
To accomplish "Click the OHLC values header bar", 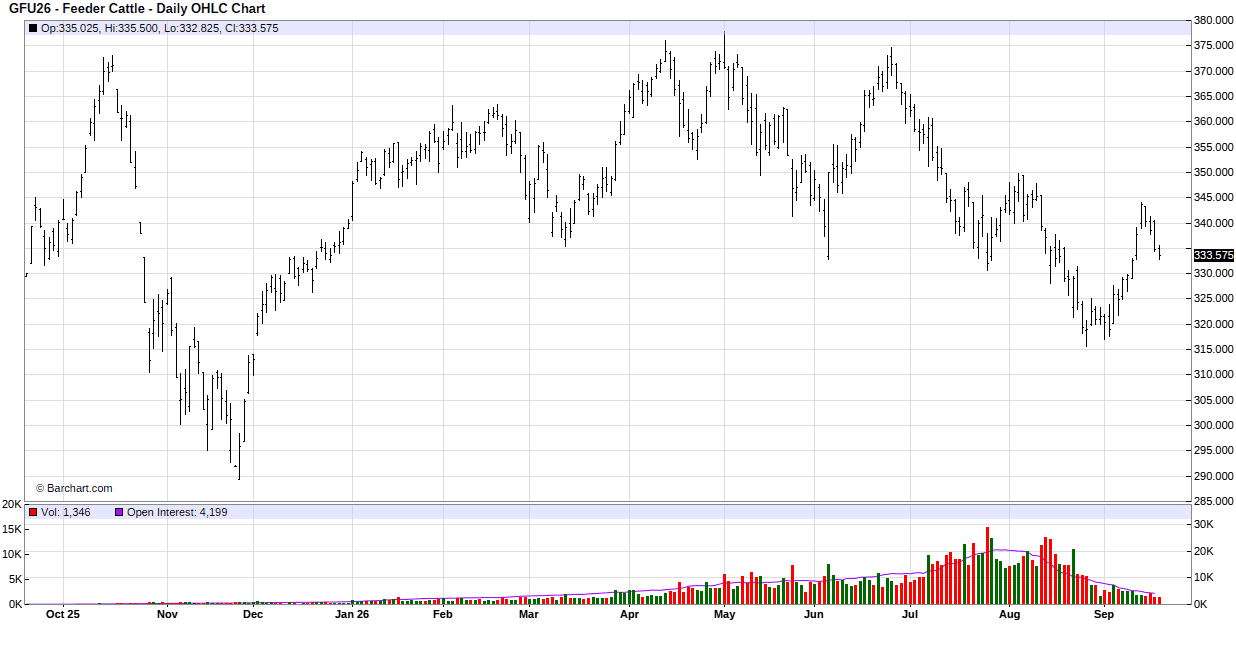I will click(608, 28).
